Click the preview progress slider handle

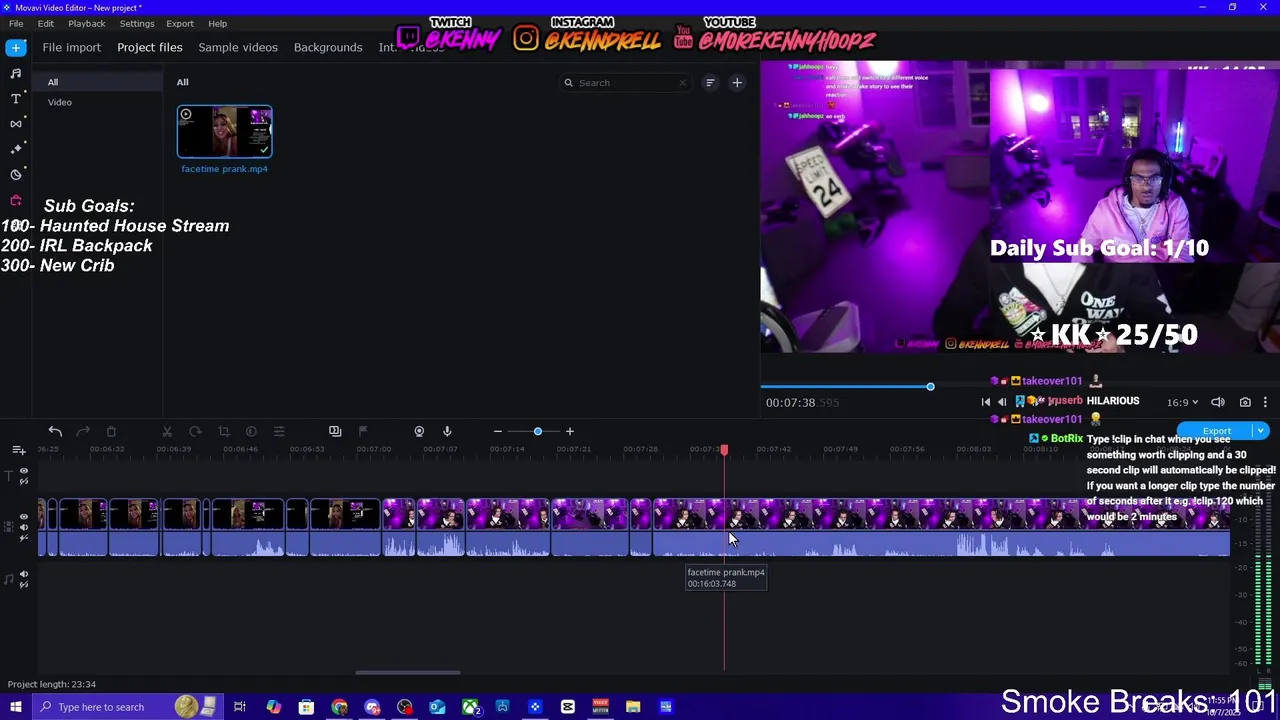click(930, 387)
